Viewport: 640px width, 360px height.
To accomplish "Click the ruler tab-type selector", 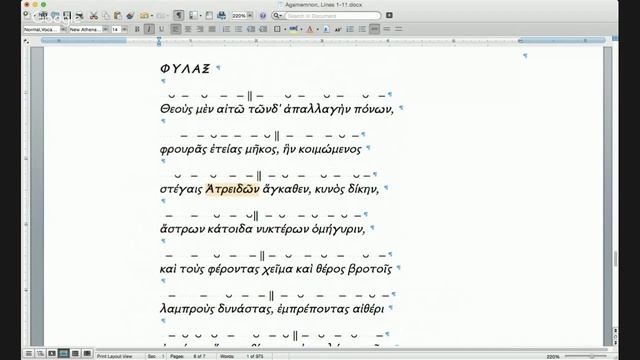I will pyautogui.click(x=27, y=41).
